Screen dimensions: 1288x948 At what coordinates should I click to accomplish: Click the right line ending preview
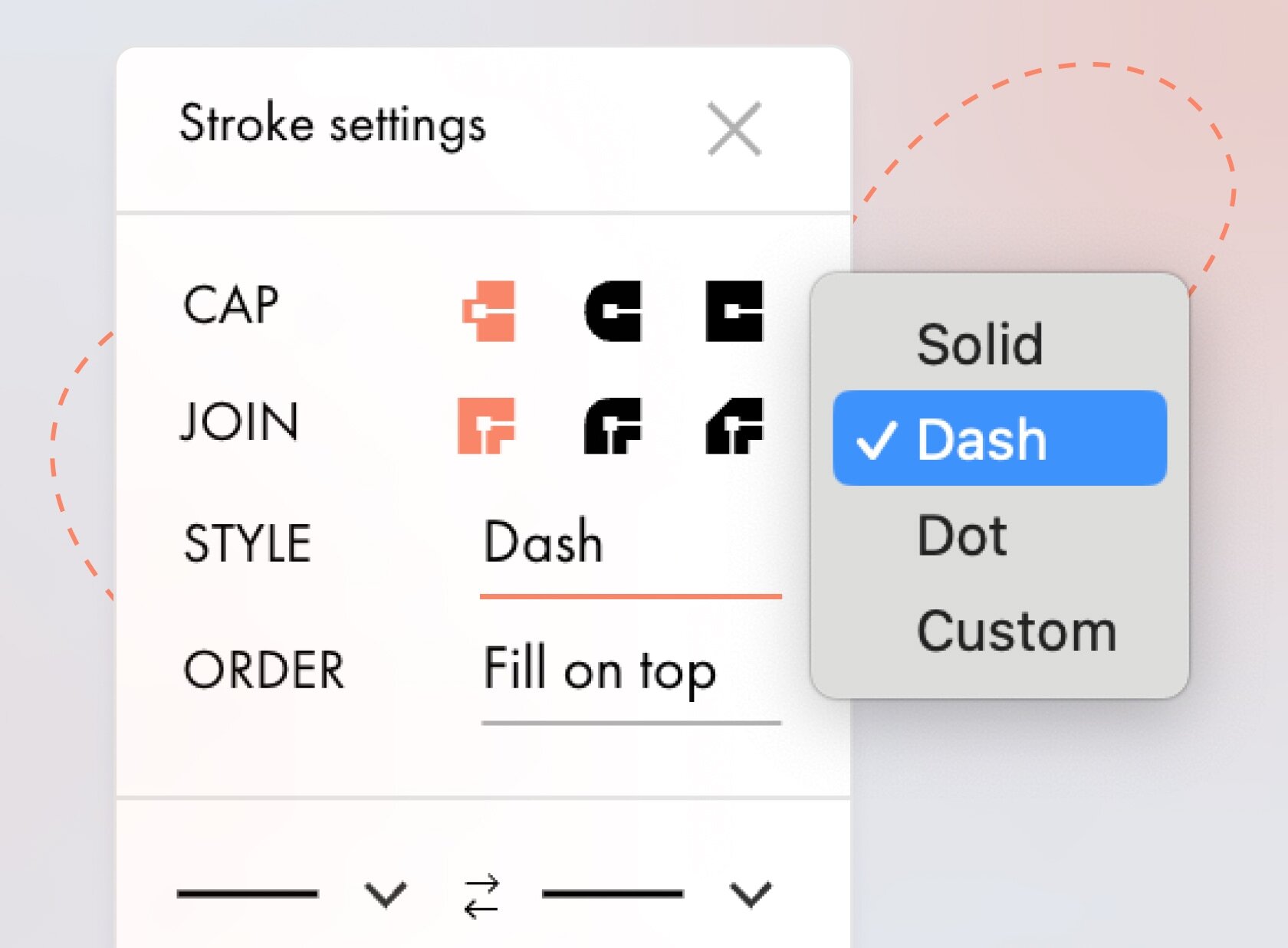pyautogui.click(x=613, y=894)
